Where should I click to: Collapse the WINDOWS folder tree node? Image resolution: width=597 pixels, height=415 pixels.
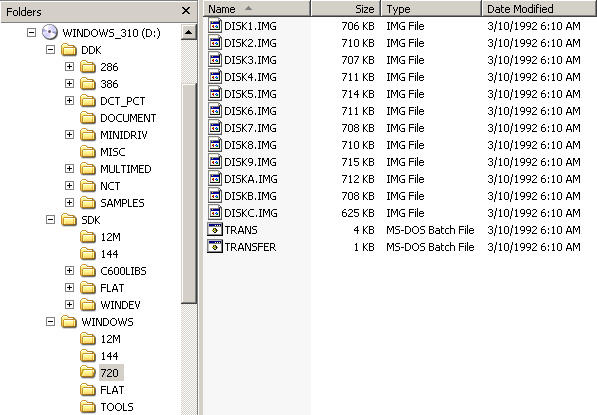click(x=50, y=322)
